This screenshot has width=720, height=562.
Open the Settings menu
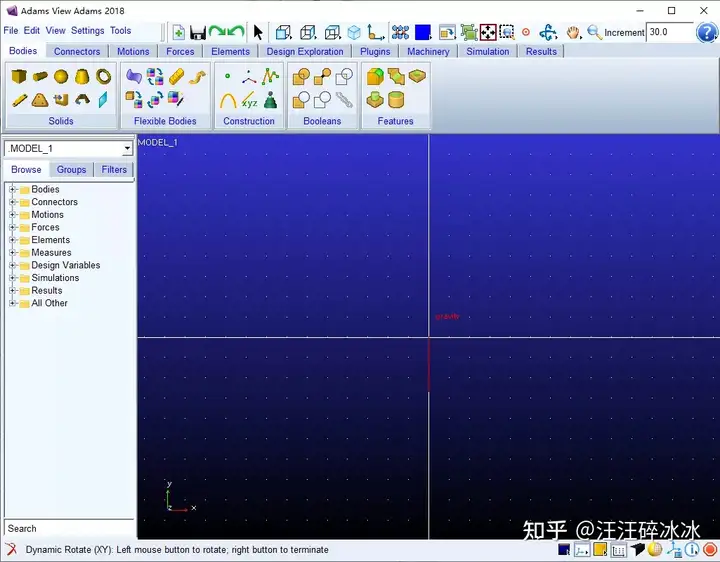(x=87, y=31)
